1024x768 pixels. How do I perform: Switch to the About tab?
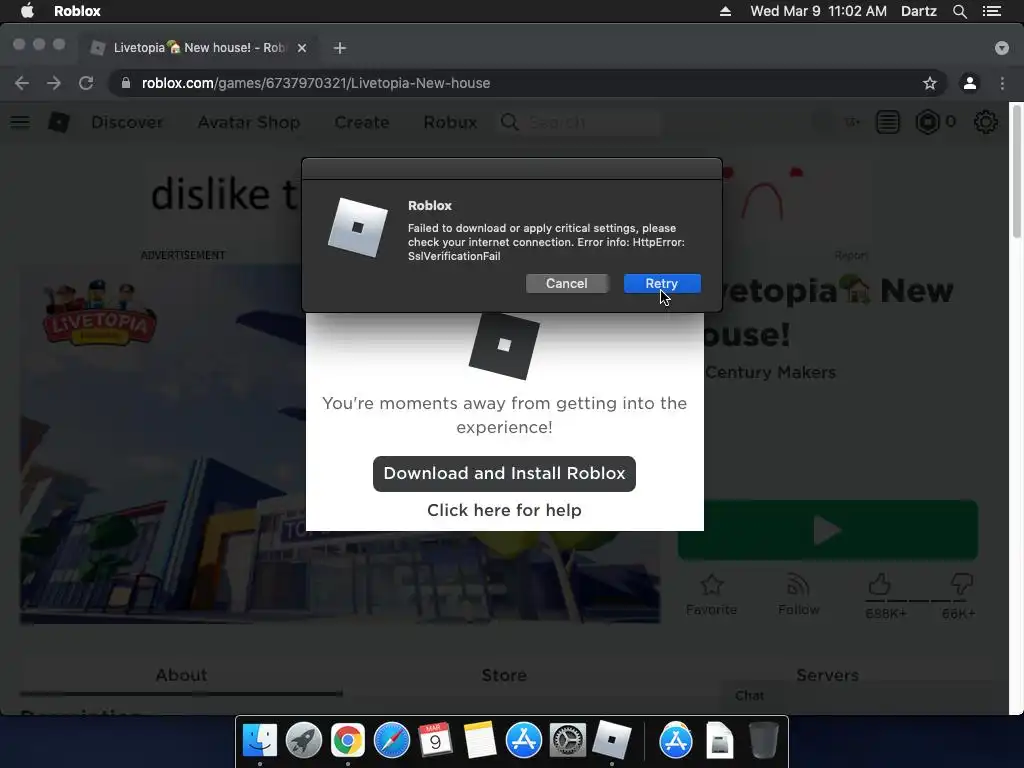pyautogui.click(x=181, y=675)
